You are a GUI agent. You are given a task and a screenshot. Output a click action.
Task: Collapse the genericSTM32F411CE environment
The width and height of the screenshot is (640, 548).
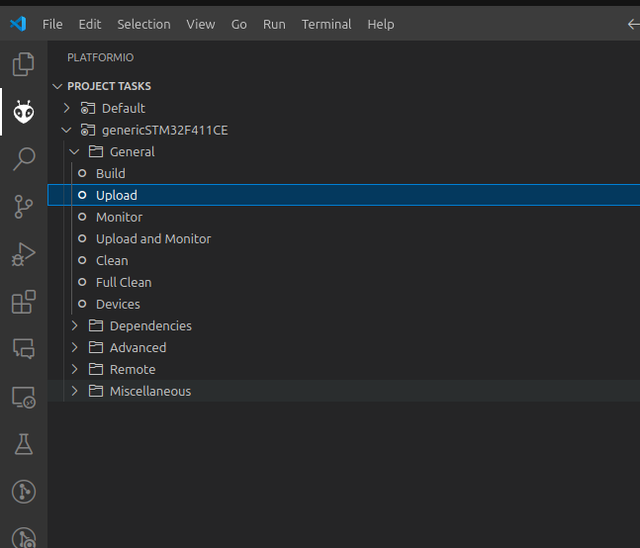coord(66,130)
